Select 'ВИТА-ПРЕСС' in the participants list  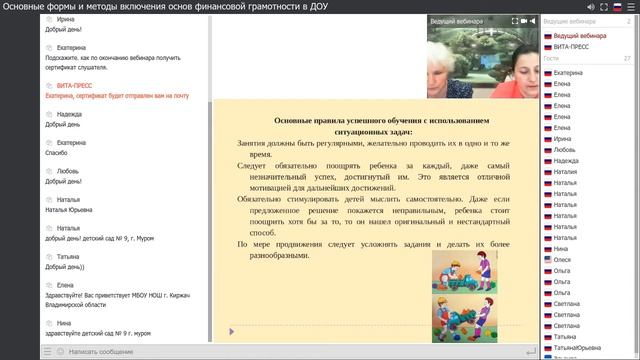[571, 47]
